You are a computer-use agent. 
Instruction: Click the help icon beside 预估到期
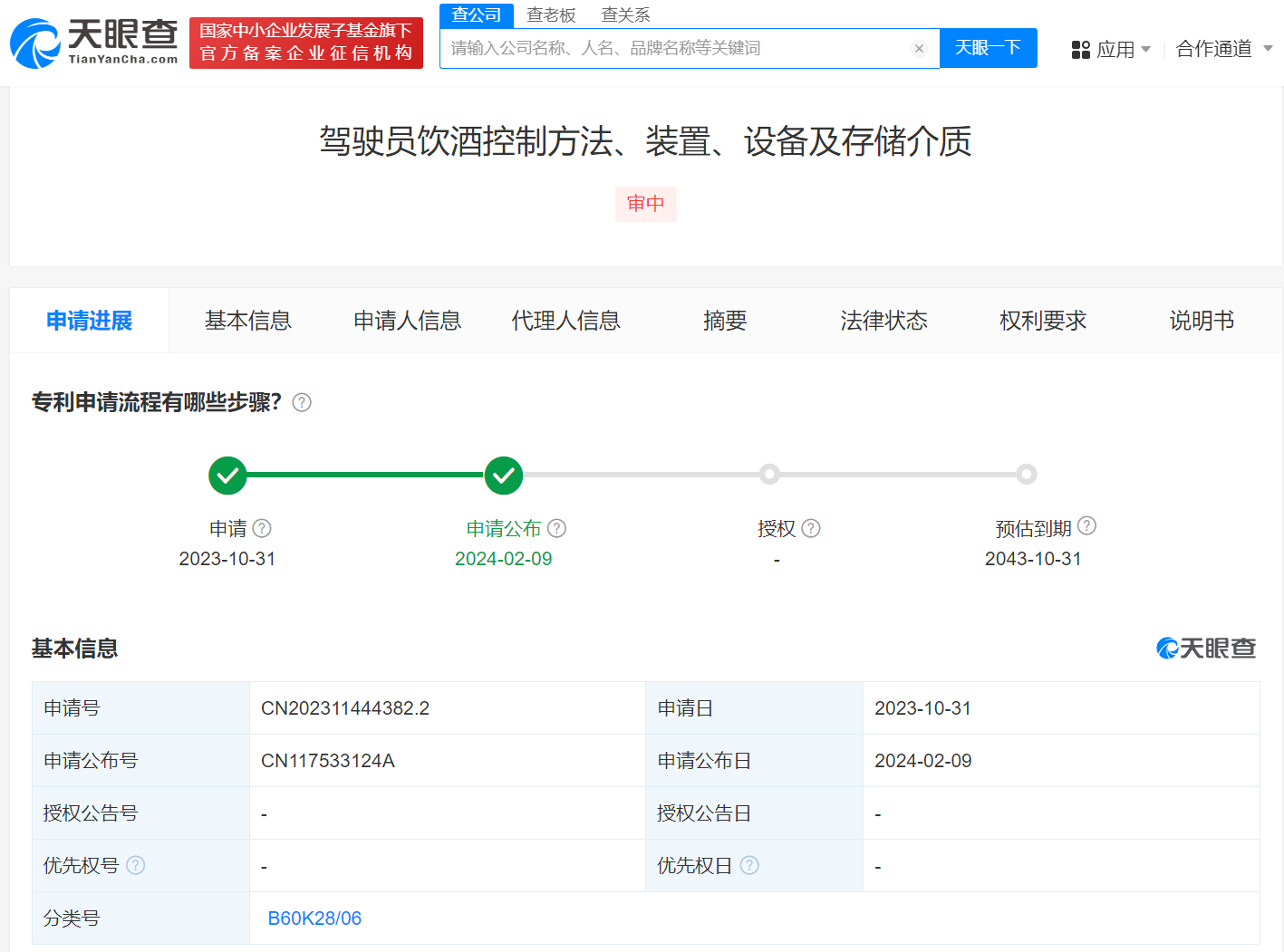tap(1086, 526)
